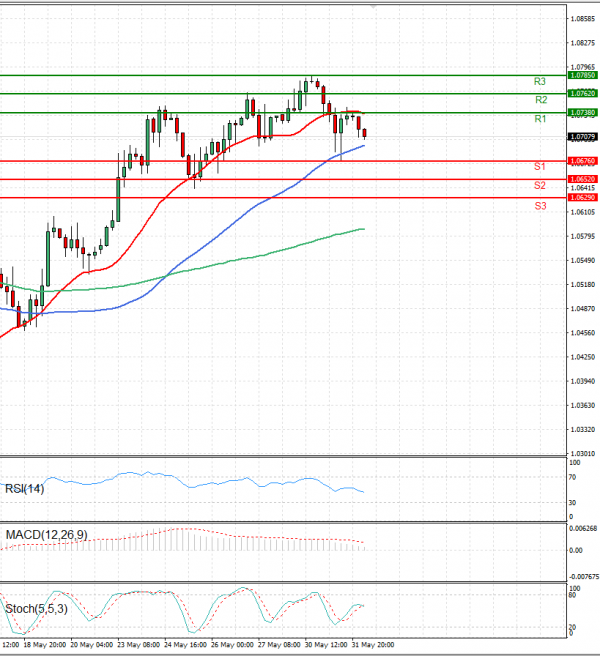600x656 pixels.
Task: Click the MACD(12,26,9) indicator label
Action: [x=46, y=535]
